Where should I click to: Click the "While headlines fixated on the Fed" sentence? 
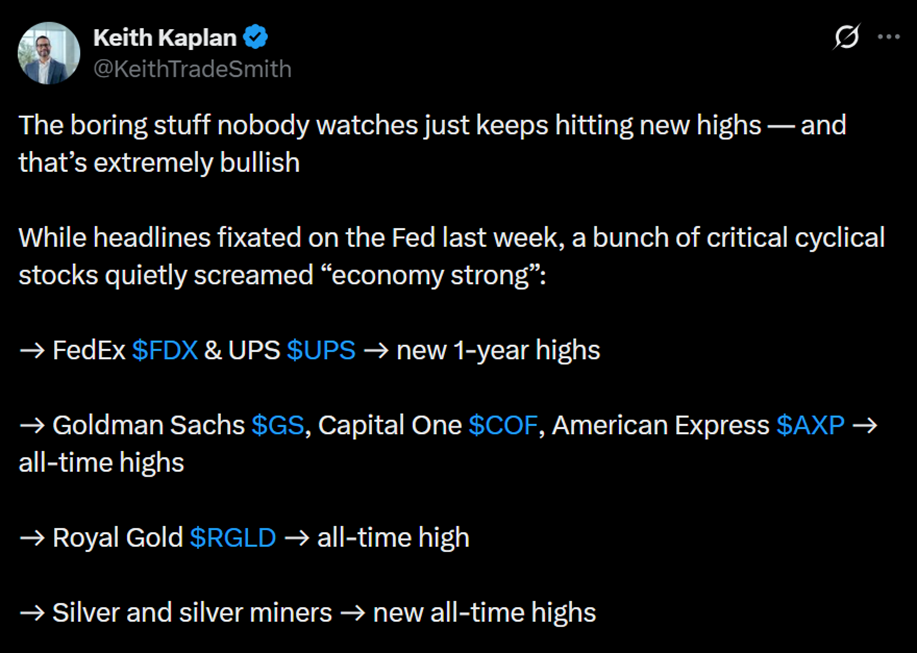pyautogui.click(x=451, y=256)
